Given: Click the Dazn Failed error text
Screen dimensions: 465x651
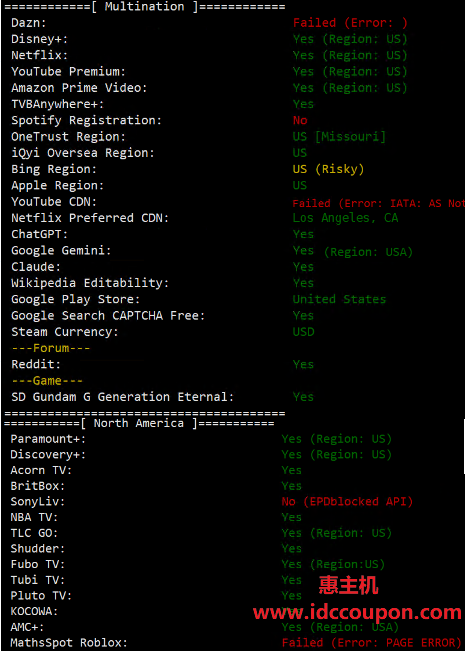Looking at the screenshot, I should click(x=350, y=23).
